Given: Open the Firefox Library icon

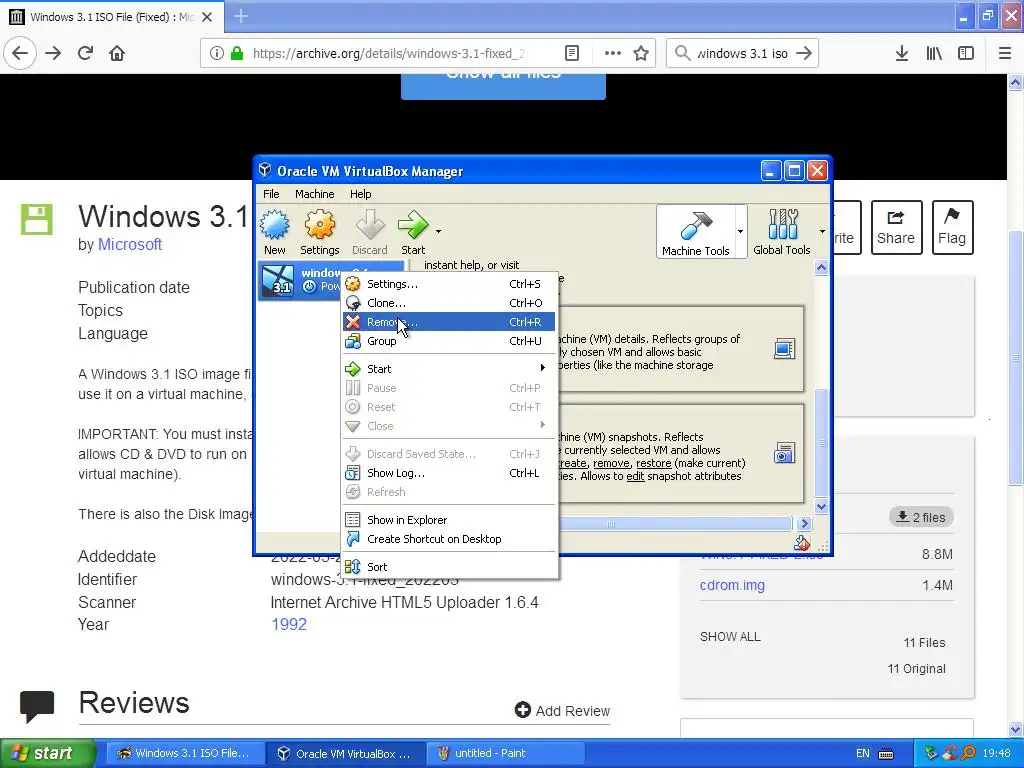Looking at the screenshot, I should pos(934,54).
